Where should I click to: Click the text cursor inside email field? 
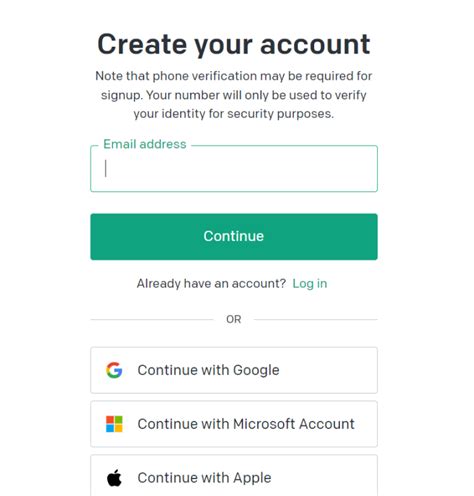[106, 168]
